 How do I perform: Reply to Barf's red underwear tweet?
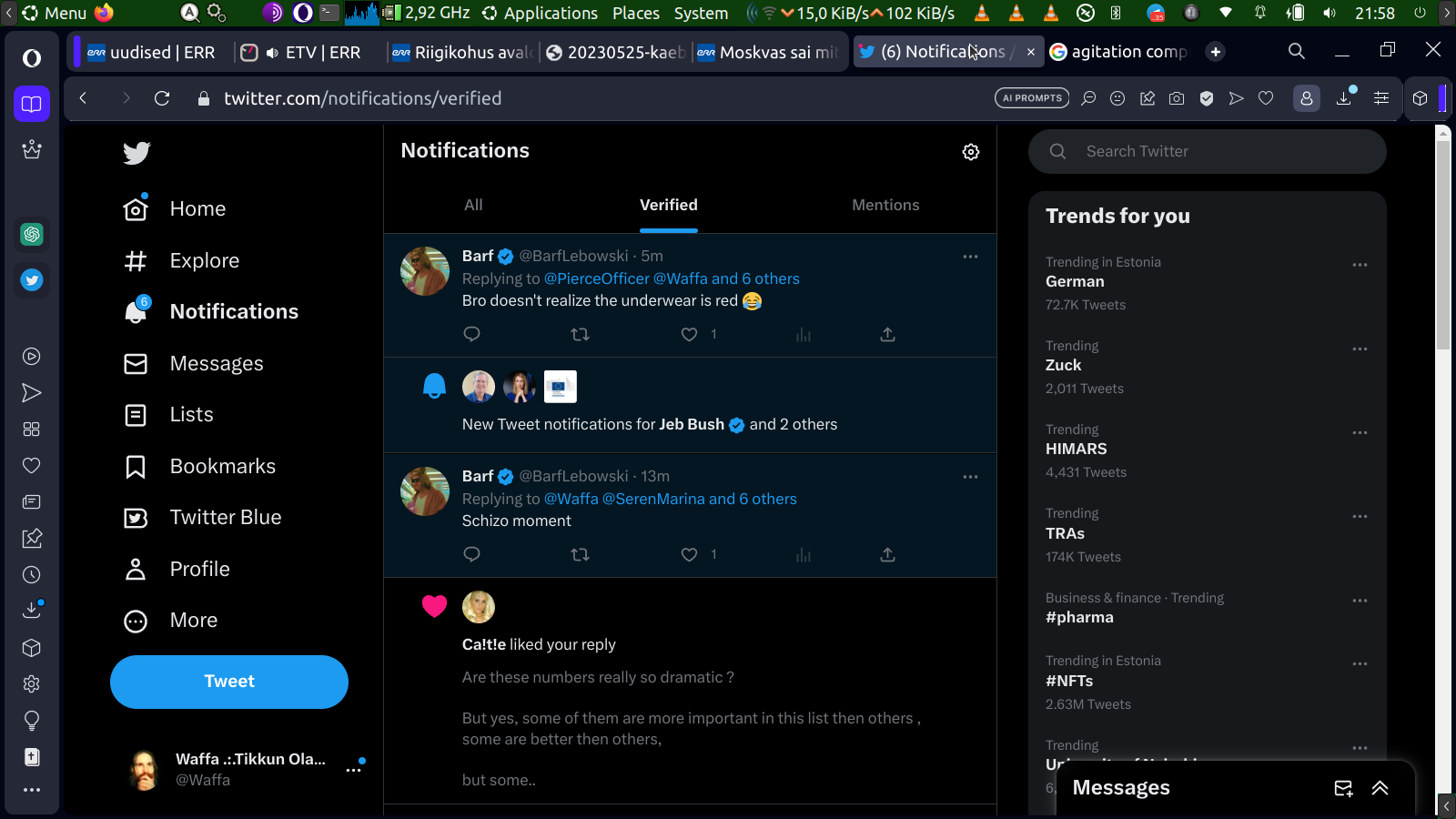471,334
